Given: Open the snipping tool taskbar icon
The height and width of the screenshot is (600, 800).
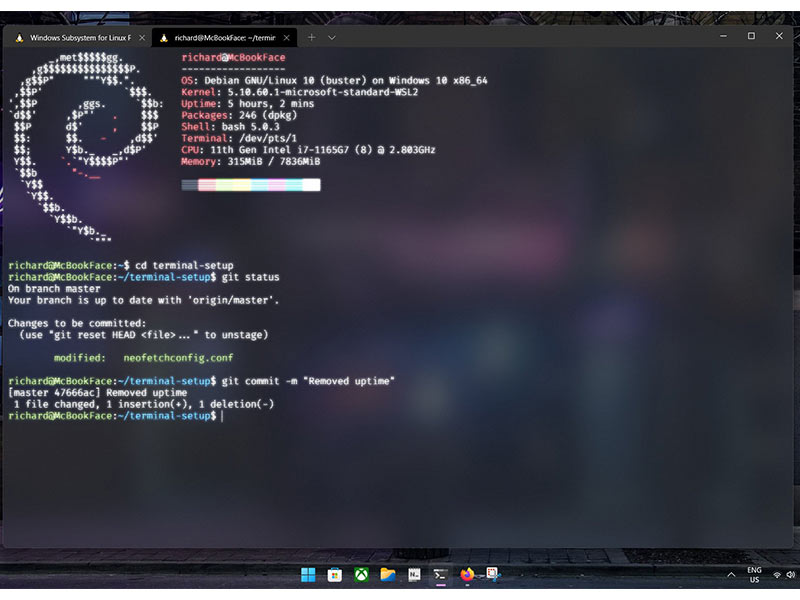Looking at the screenshot, I should coord(492,575).
